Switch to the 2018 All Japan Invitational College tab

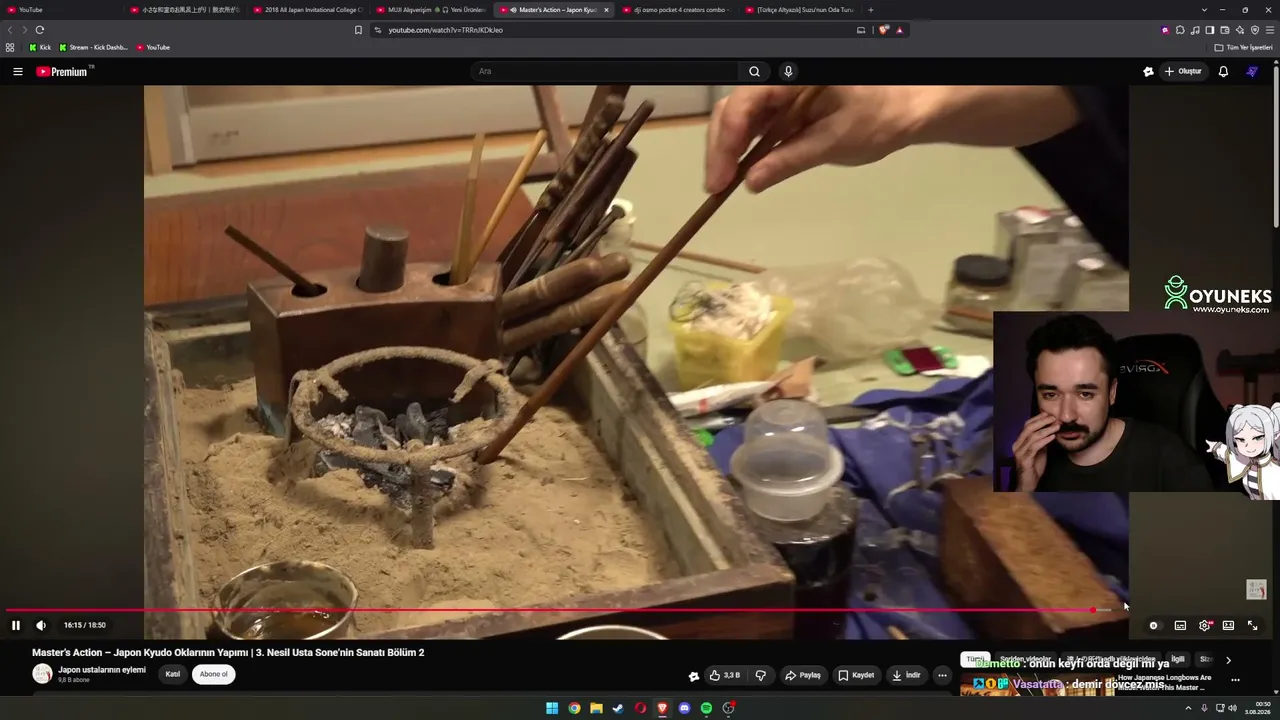[307, 10]
